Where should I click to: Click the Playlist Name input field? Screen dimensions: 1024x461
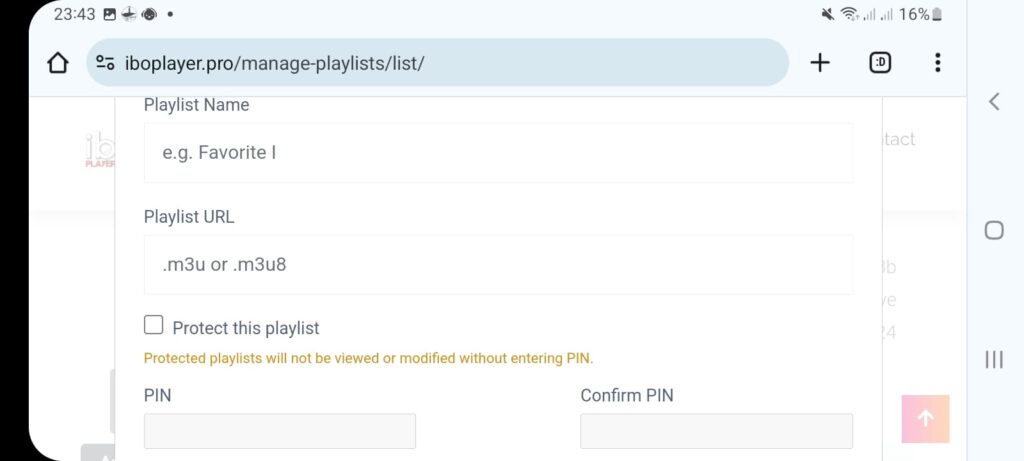498,153
